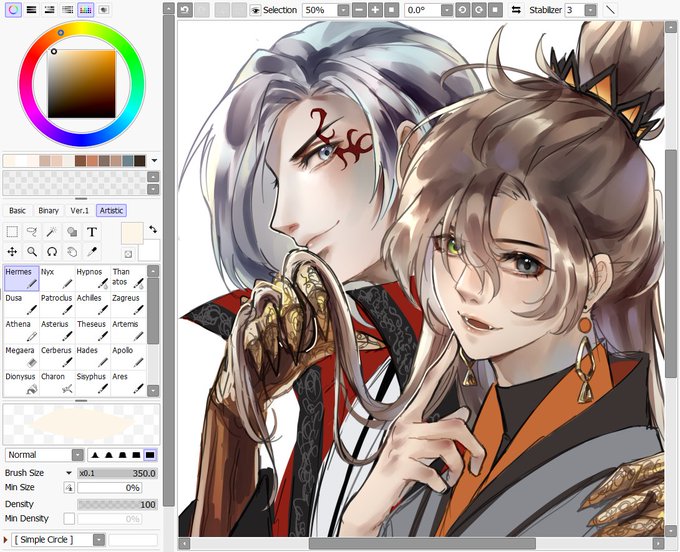Toggle the Selection visibility eye checkbox
Screen dimensions: 680x552
point(255,10)
